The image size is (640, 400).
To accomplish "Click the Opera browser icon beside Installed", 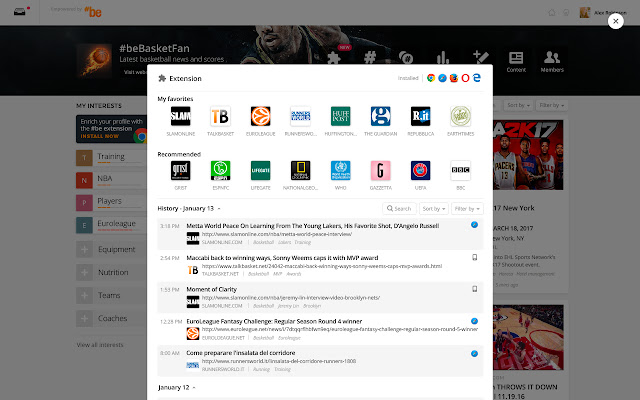I will tap(465, 78).
